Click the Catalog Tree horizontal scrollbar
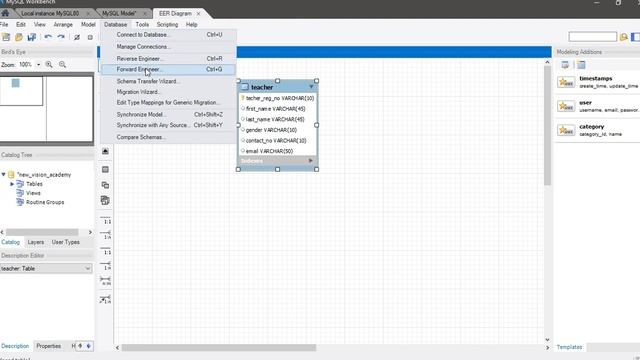 42,232
